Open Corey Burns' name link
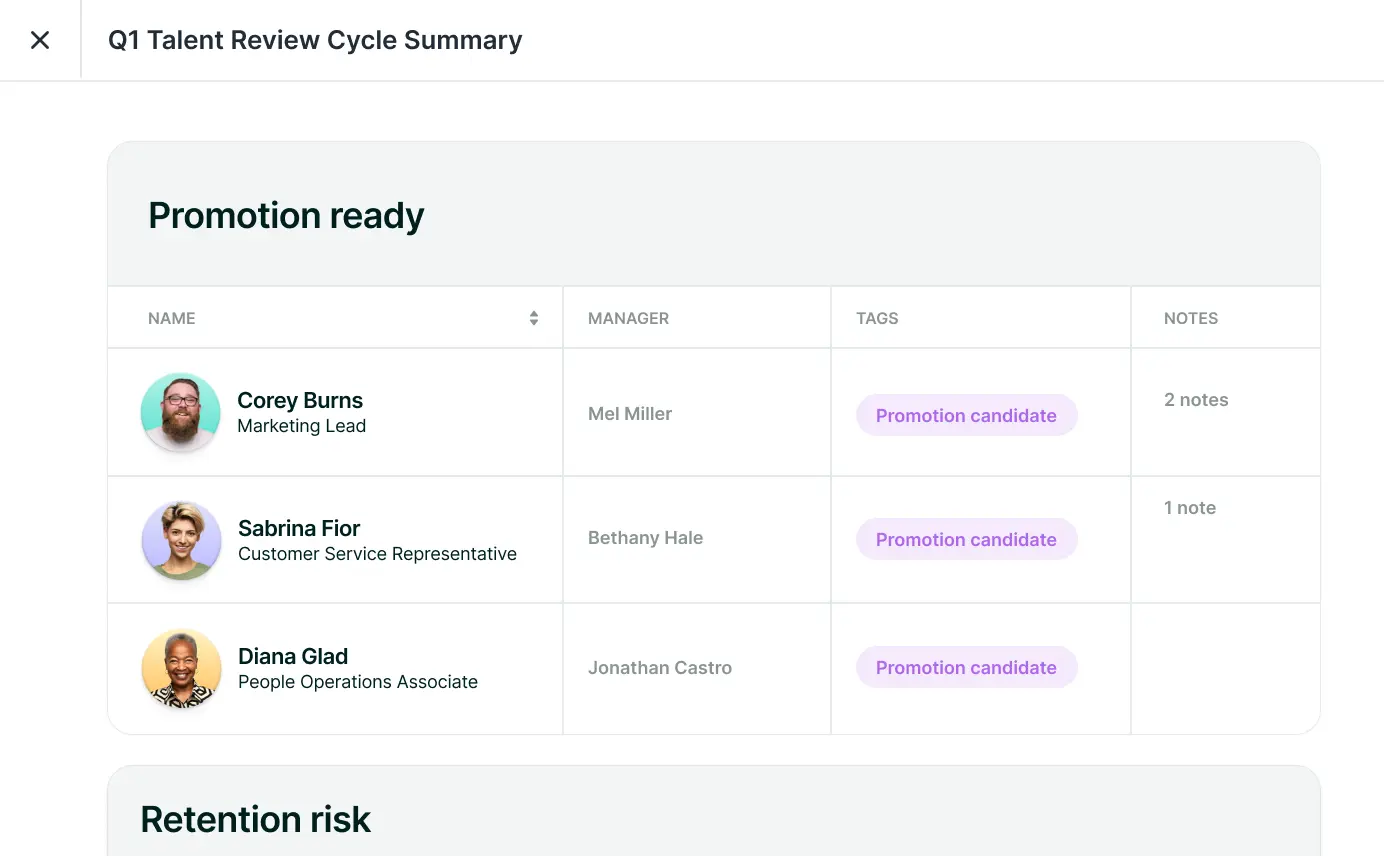The height and width of the screenshot is (856, 1384). (300, 400)
